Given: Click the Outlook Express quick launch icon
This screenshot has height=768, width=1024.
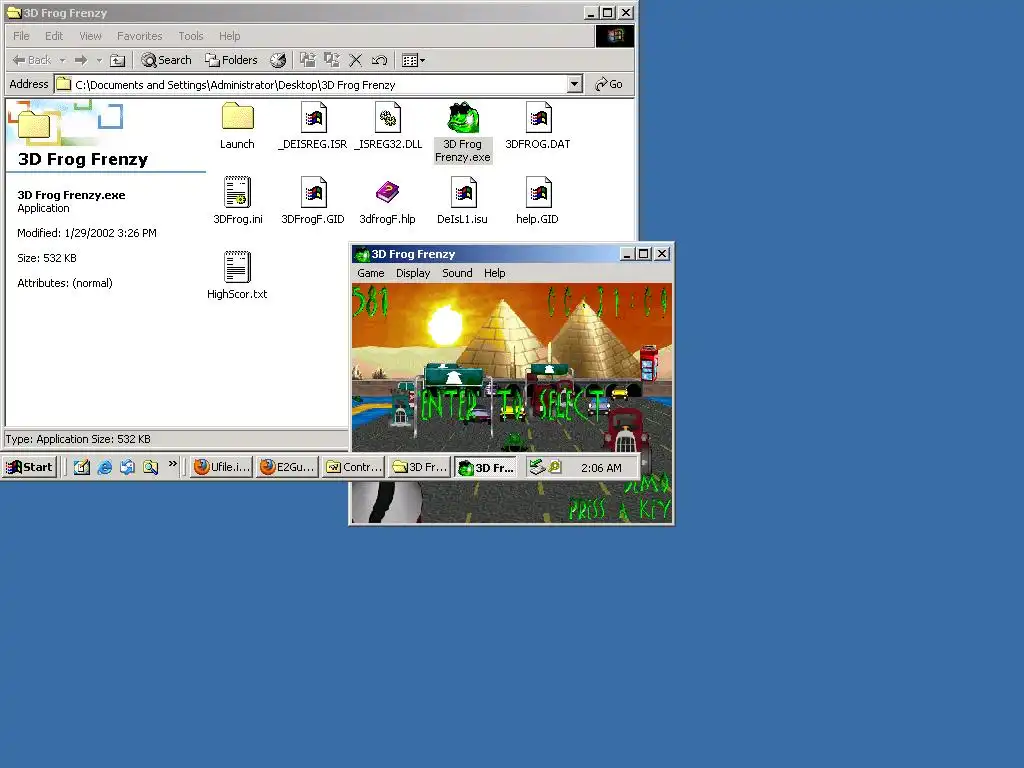Looking at the screenshot, I should tap(127, 467).
